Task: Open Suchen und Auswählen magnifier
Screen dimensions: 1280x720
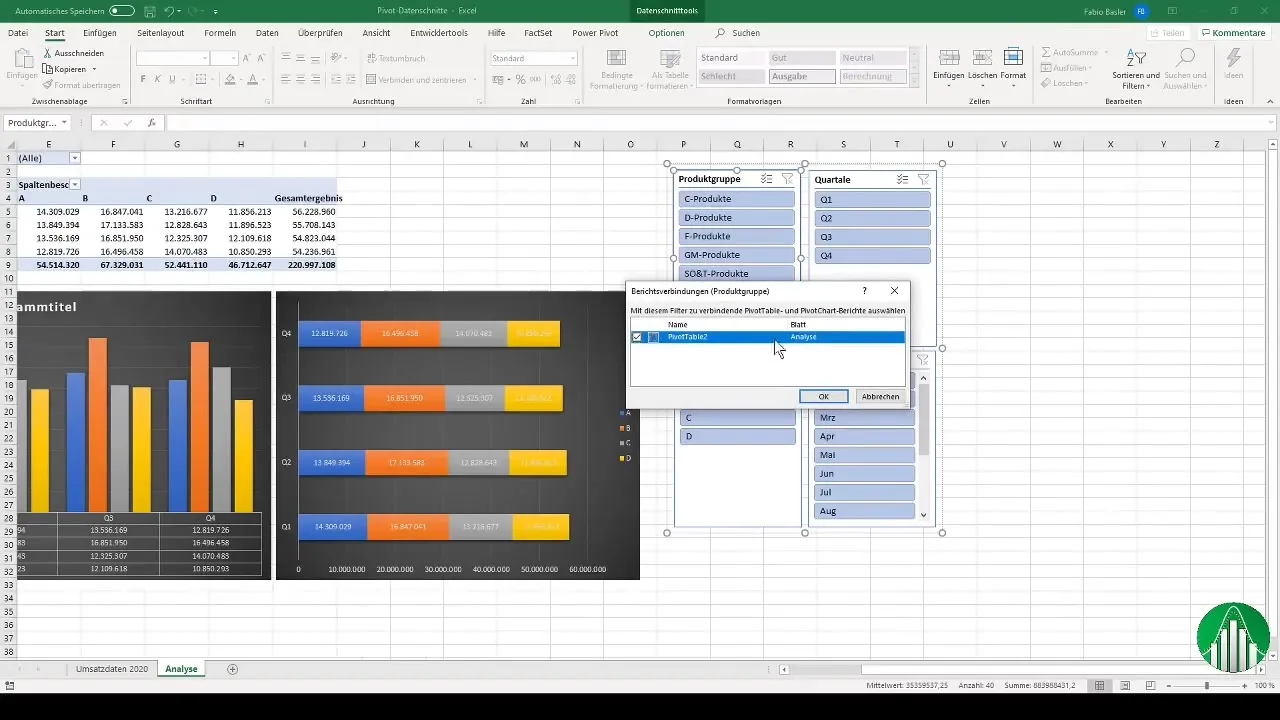Action: click(1185, 57)
